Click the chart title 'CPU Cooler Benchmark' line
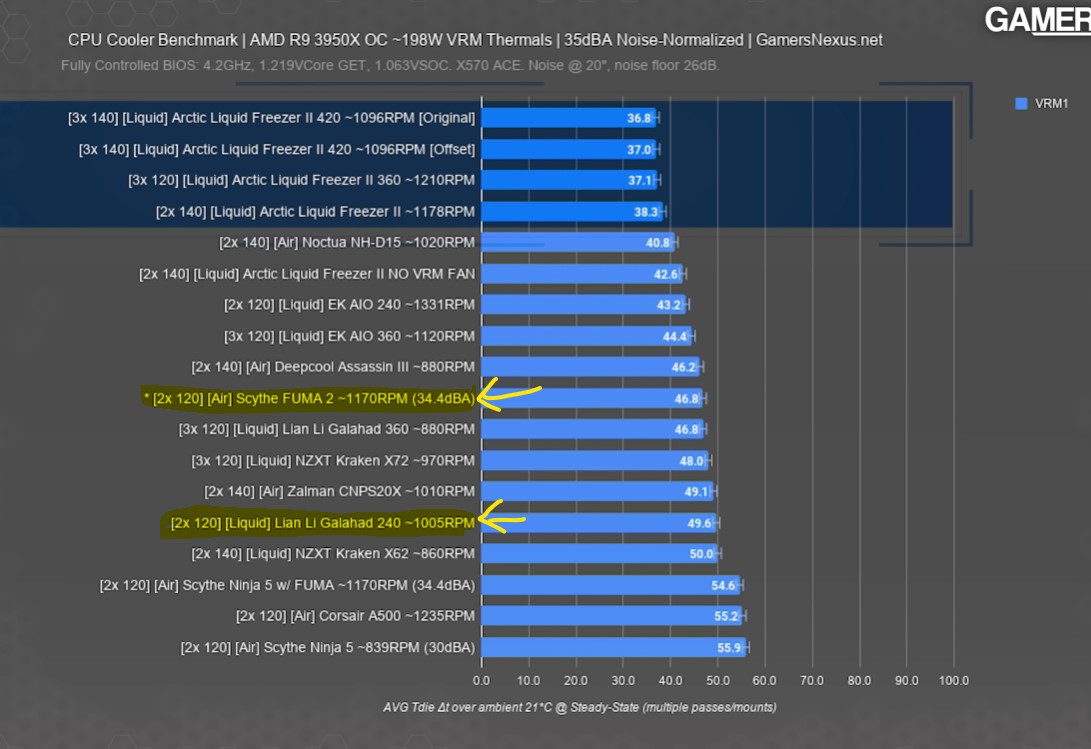 pyautogui.click(x=475, y=40)
